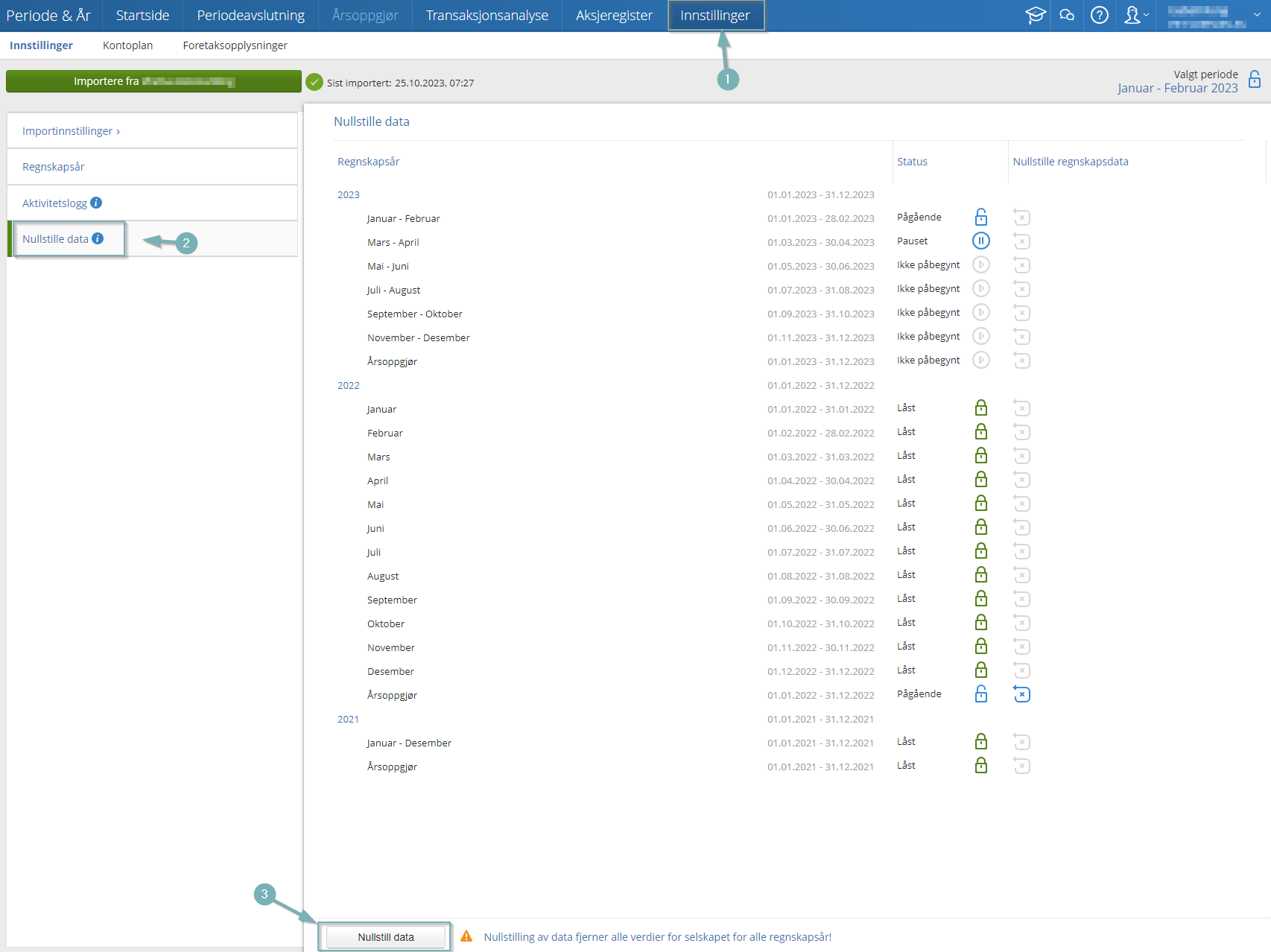Click info icon next to Nullstille data

[x=98, y=238]
